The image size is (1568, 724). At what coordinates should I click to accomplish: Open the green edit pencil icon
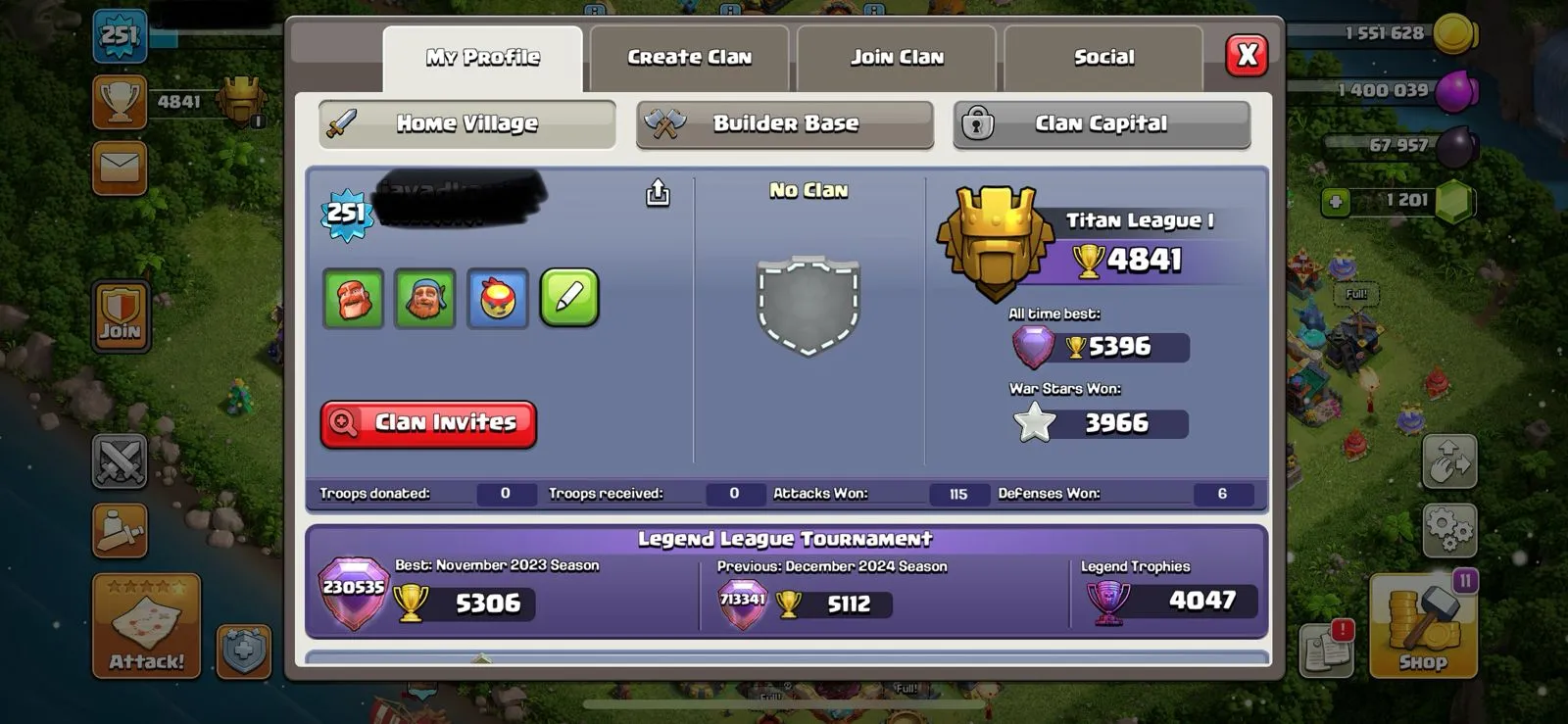[x=569, y=298]
